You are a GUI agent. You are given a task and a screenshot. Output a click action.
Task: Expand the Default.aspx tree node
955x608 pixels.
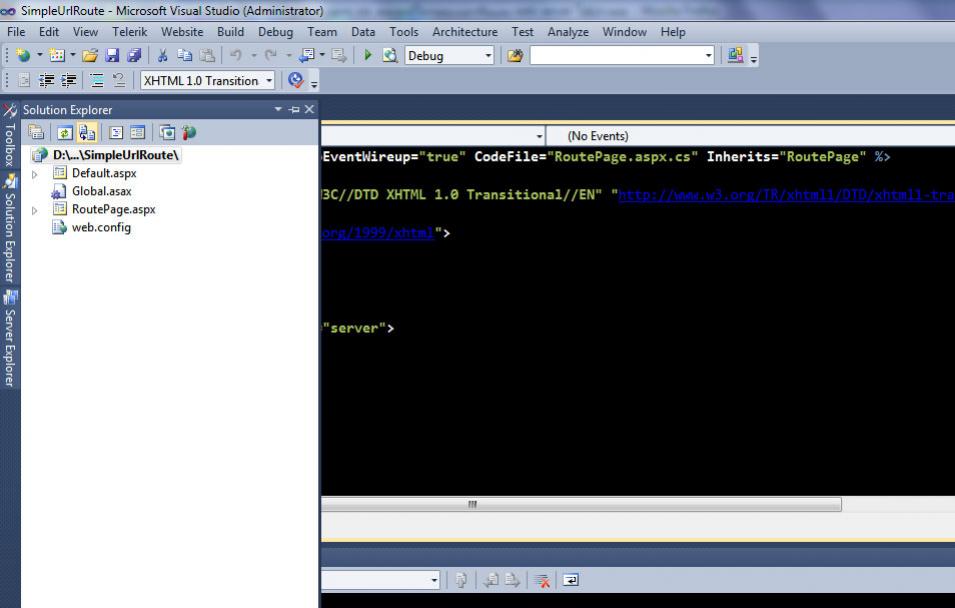point(35,174)
